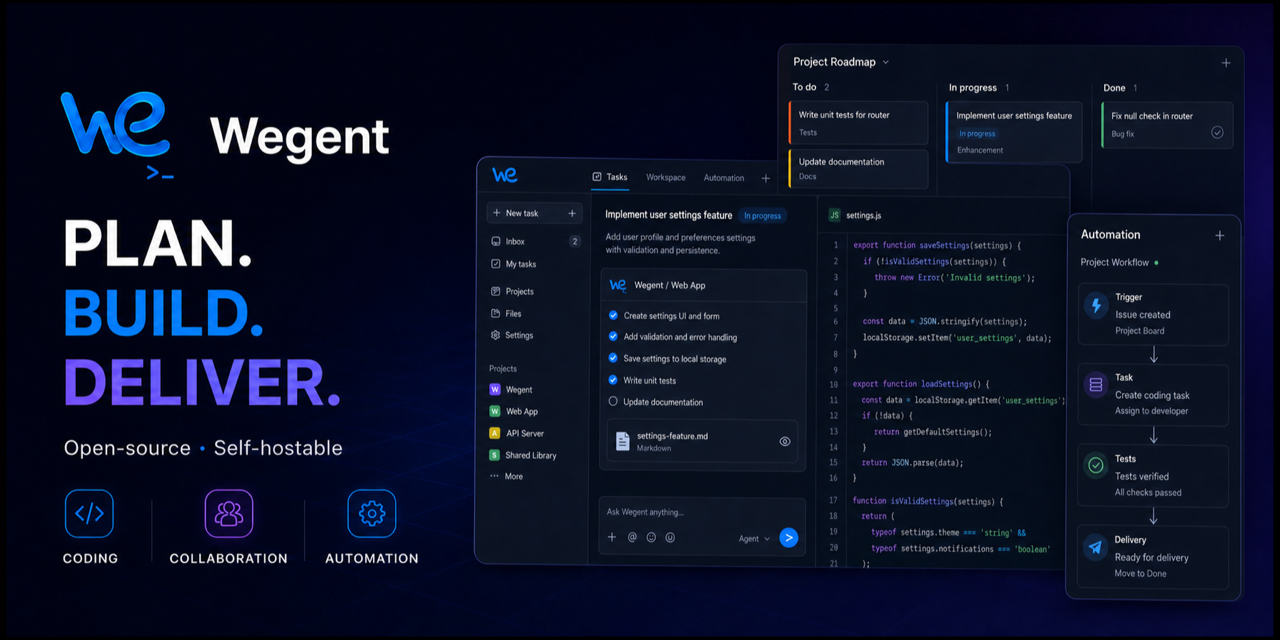Click the 'In progress' status badge on task title
Viewport: 1280px width, 640px height.
pos(763,216)
